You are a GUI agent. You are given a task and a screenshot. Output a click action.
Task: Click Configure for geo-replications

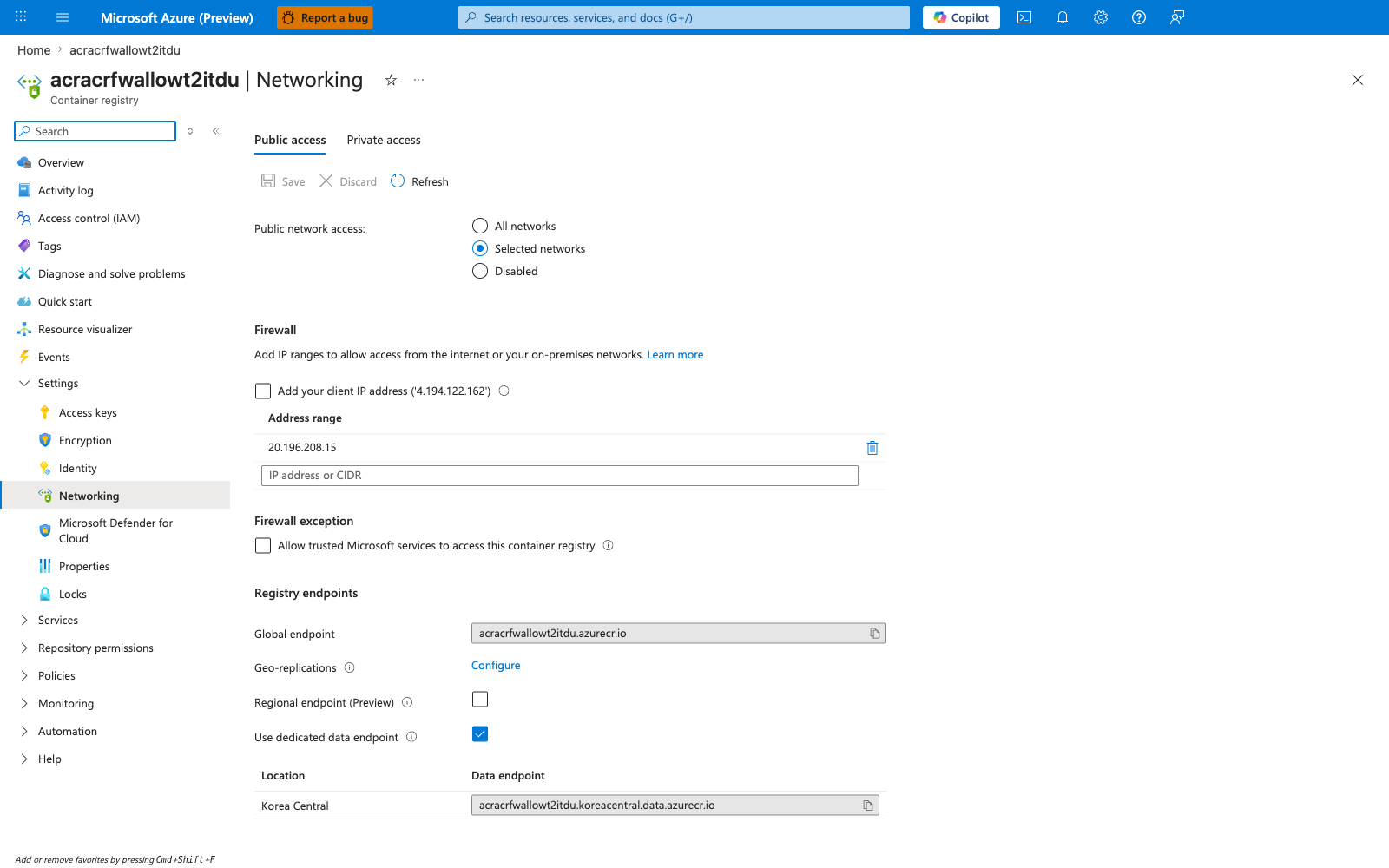click(x=496, y=665)
